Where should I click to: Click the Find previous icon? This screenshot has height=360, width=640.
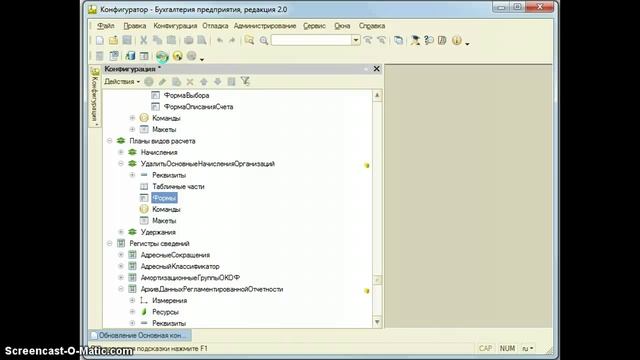[381, 40]
